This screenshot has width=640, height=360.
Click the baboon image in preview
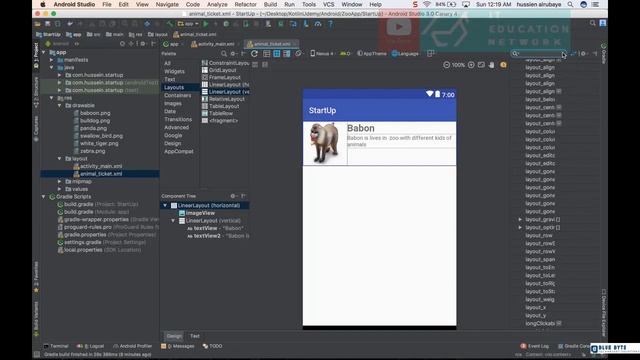point(324,143)
